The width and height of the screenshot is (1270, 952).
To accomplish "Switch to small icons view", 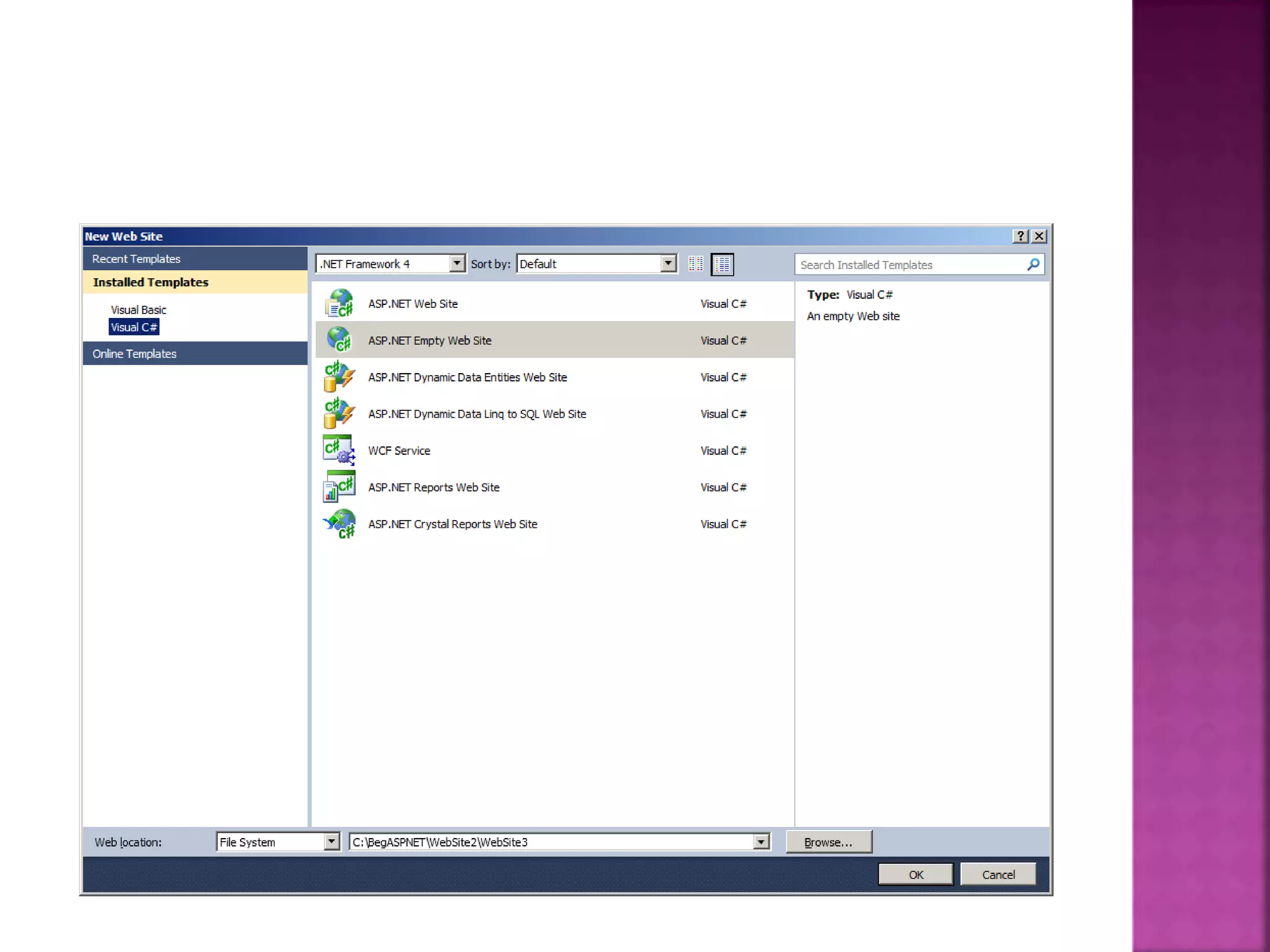I will pos(695,264).
